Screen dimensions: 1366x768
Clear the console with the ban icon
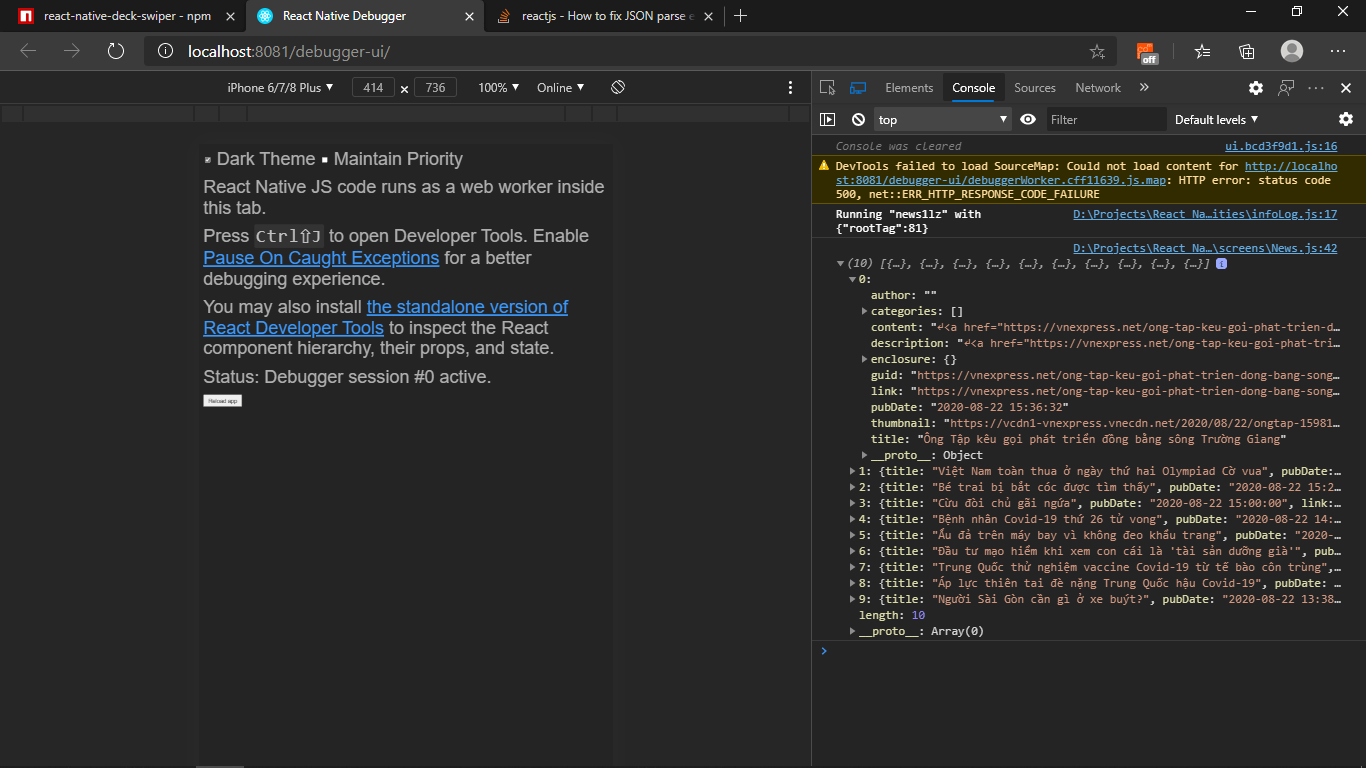click(x=858, y=119)
